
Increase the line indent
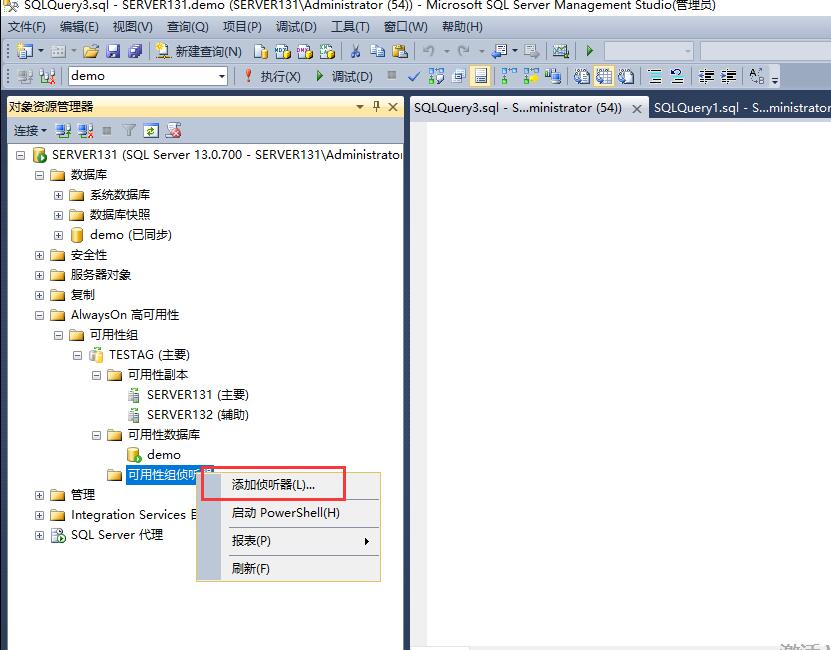[x=728, y=76]
